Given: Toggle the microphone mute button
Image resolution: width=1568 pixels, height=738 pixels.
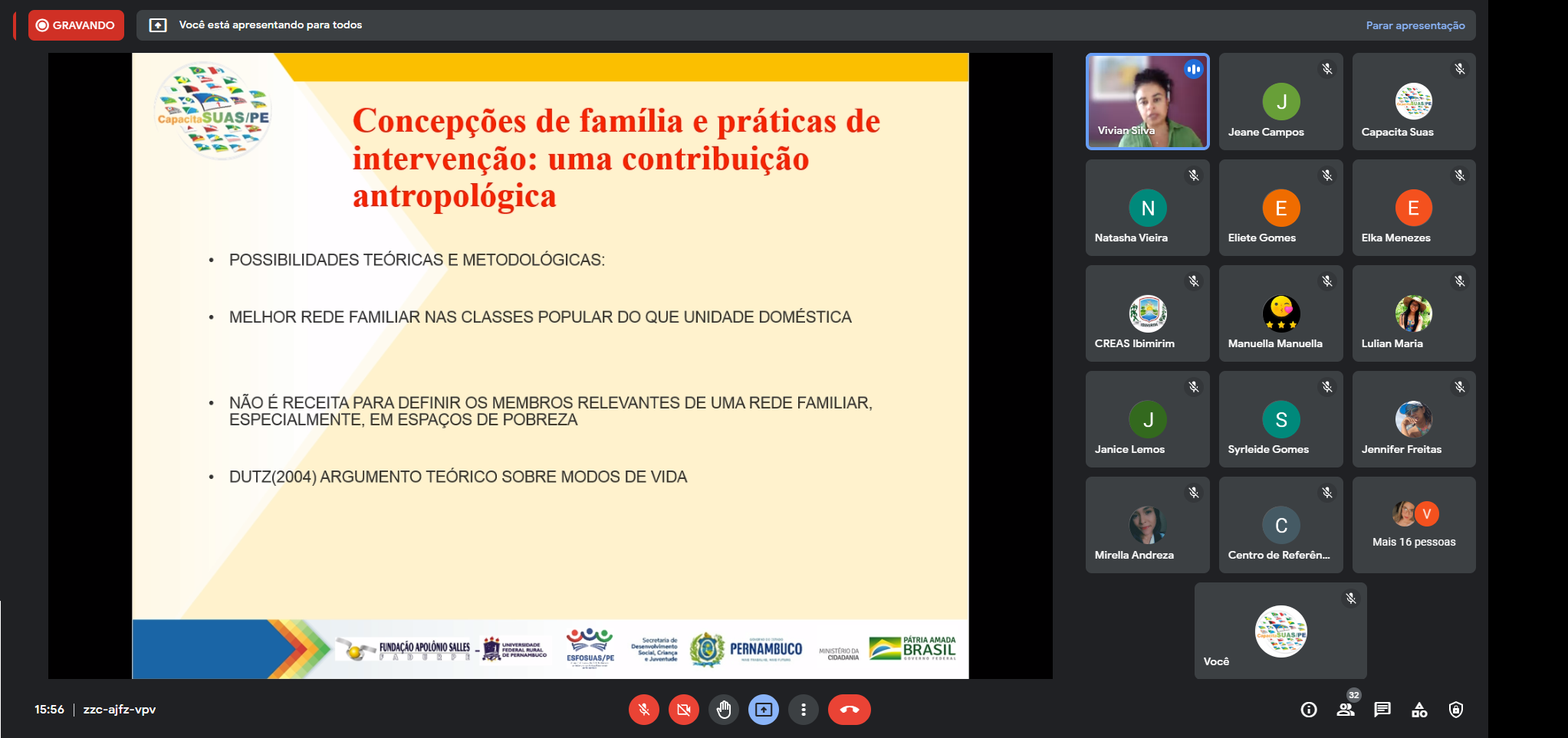Looking at the screenshot, I should click(x=644, y=710).
